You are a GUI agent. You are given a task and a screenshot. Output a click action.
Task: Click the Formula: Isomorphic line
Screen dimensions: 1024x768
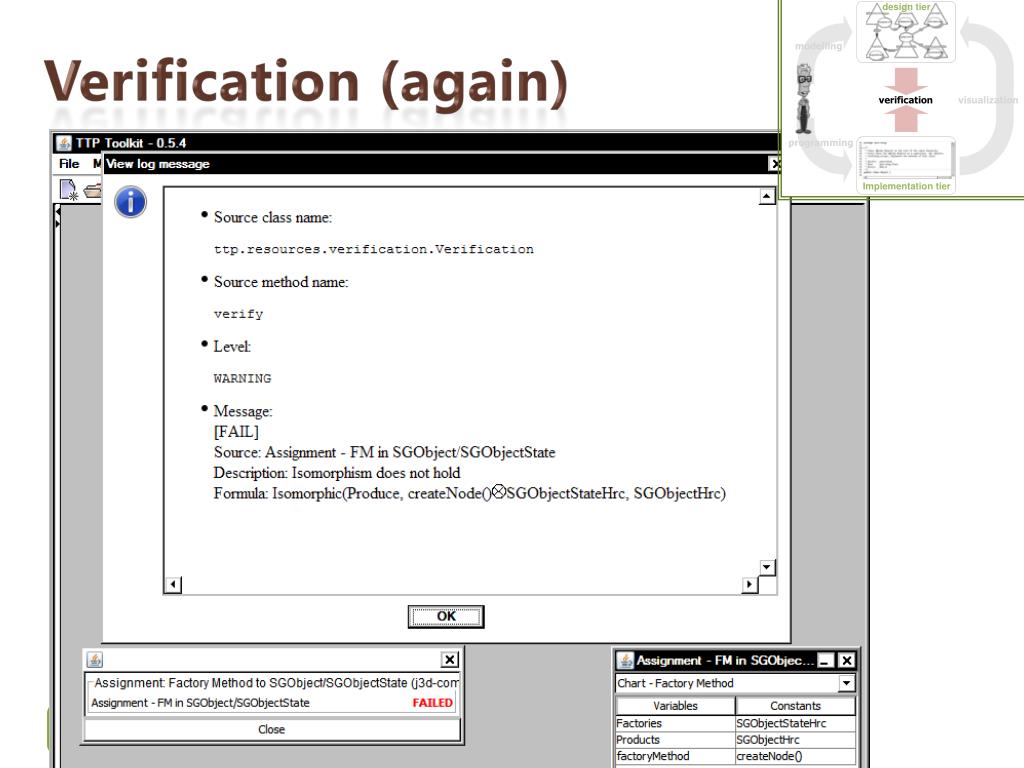click(x=470, y=493)
